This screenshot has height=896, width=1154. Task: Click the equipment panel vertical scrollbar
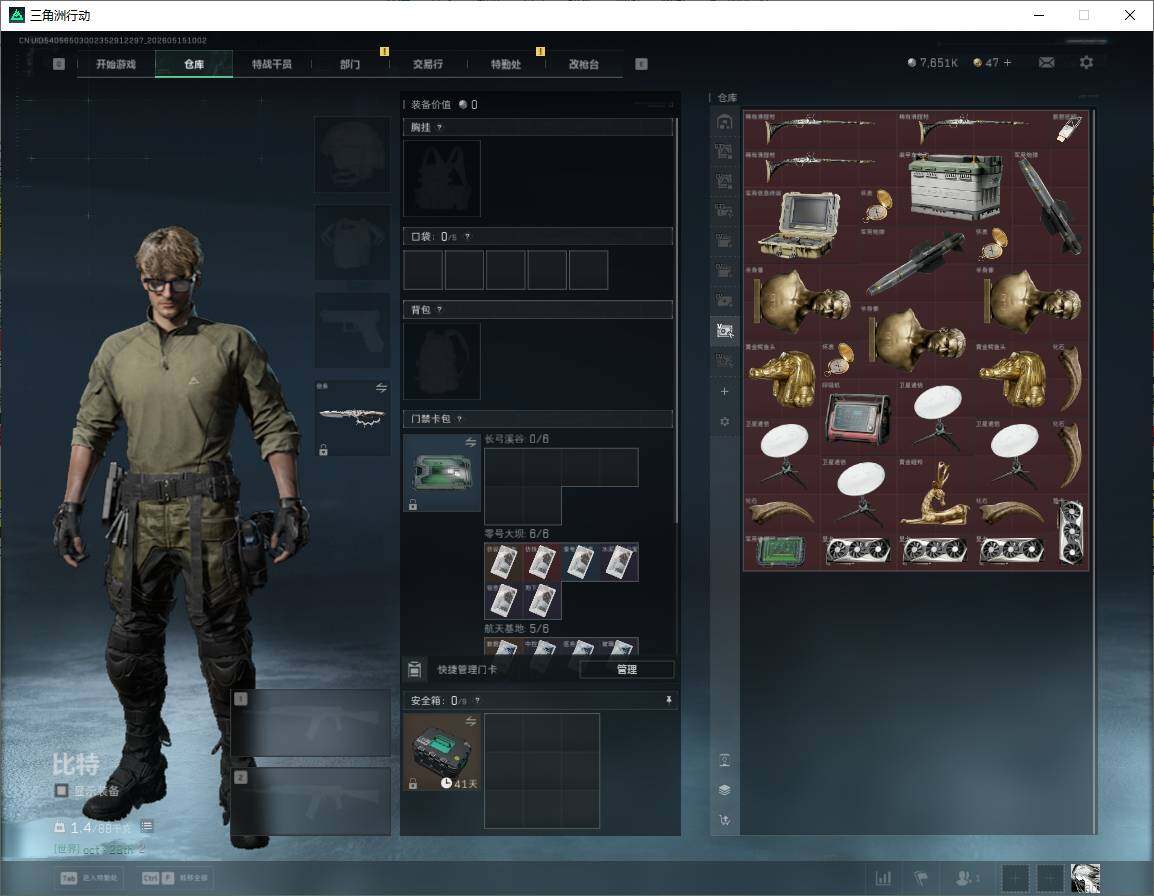point(676,320)
